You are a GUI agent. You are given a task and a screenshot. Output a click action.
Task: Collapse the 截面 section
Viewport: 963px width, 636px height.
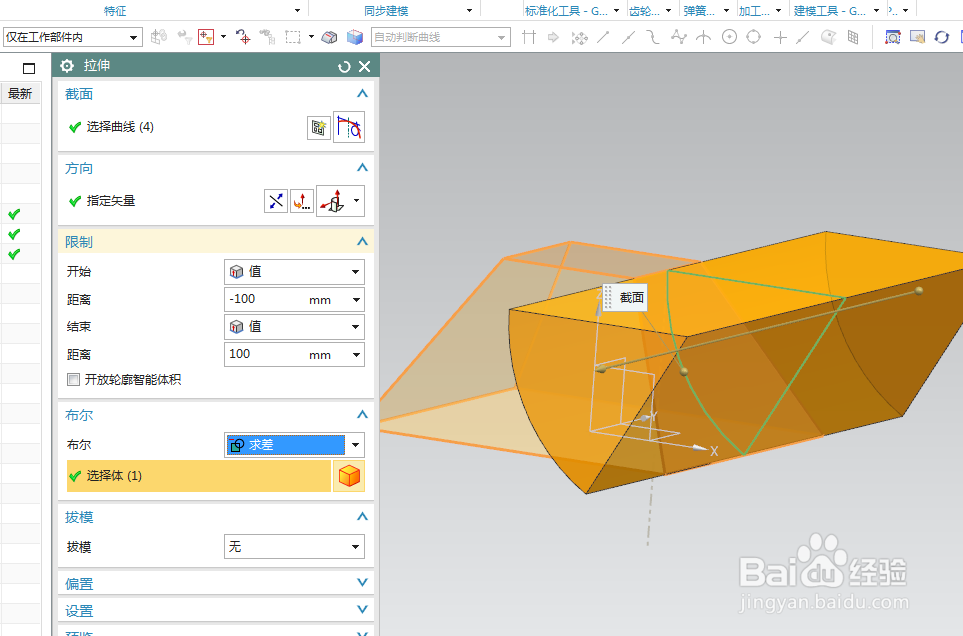[x=362, y=93]
